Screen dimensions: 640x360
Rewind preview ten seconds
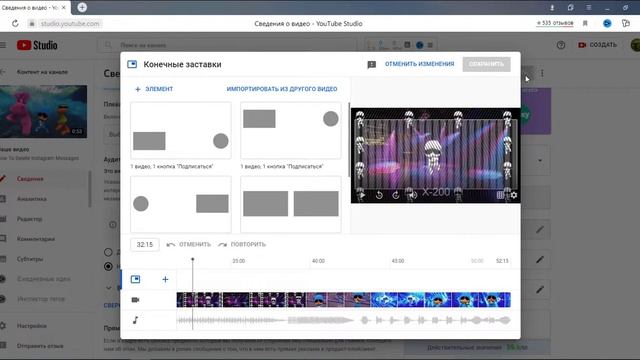pos(379,195)
